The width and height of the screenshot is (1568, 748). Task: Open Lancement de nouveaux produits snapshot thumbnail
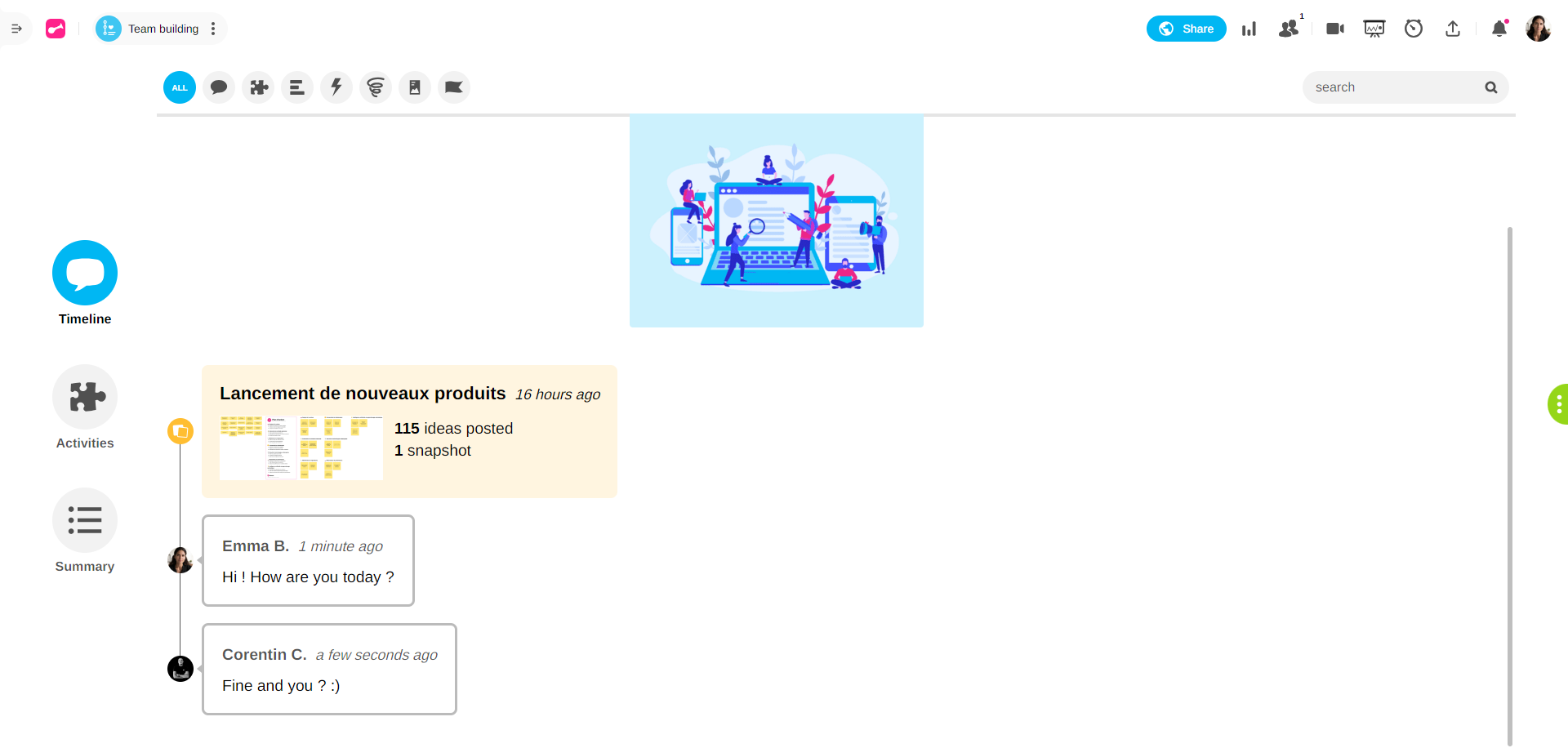(x=301, y=447)
